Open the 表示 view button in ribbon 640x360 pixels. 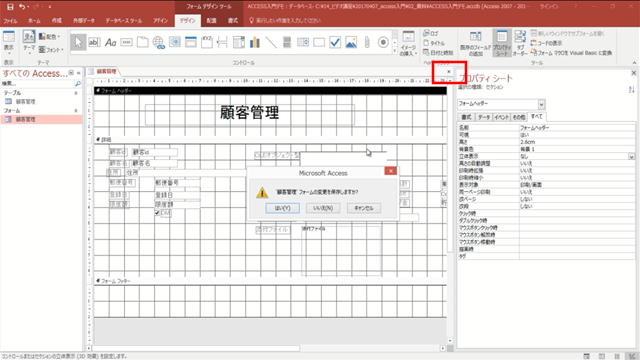[x=9, y=43]
